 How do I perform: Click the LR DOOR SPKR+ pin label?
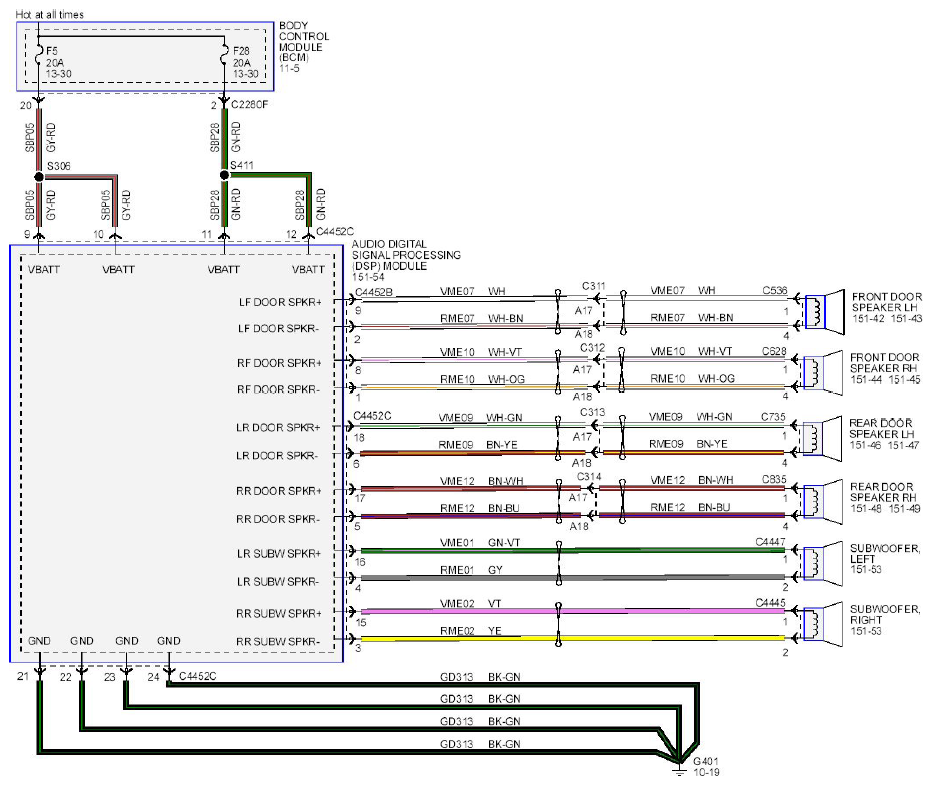[278, 427]
